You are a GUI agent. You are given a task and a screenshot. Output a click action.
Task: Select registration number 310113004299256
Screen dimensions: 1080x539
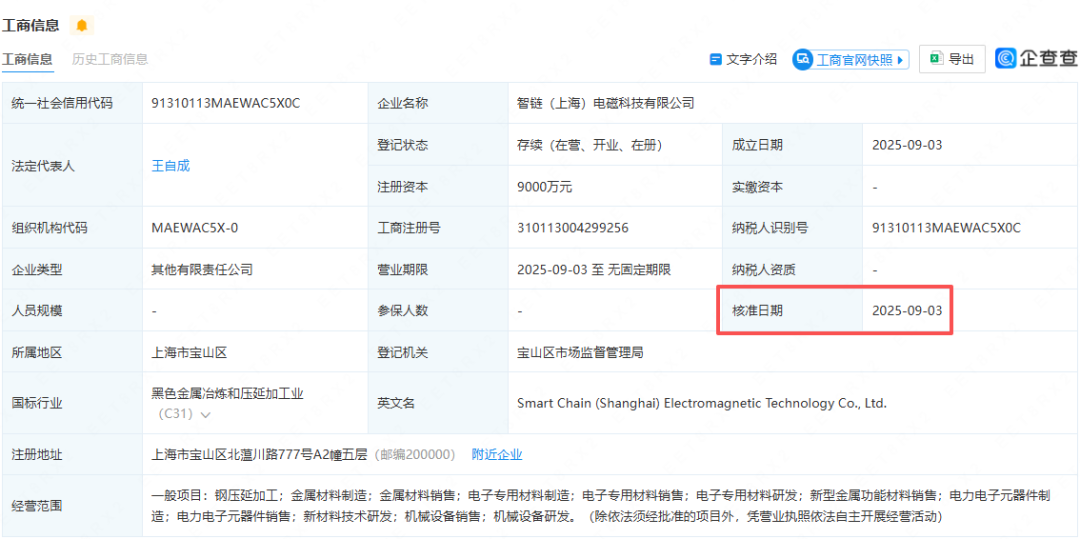(x=573, y=228)
